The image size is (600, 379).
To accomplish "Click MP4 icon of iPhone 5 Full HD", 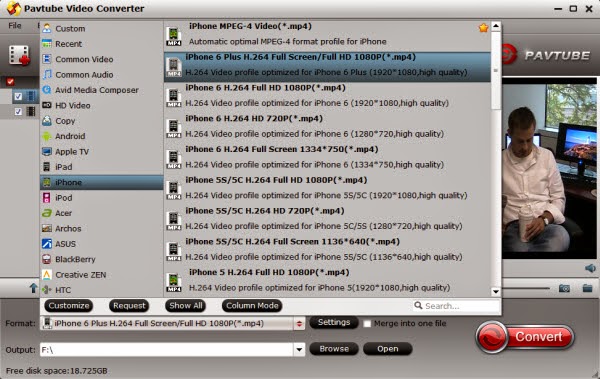I will (x=174, y=283).
